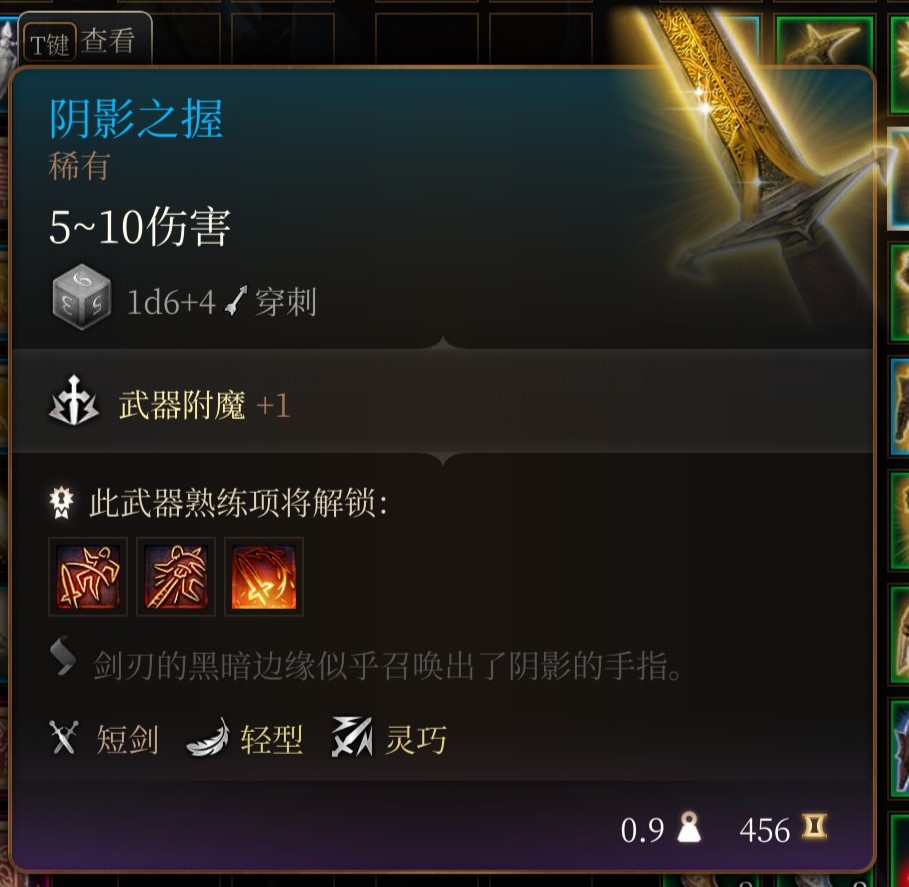
Task: Click the 轻型 feather icon
Action: click(209, 738)
